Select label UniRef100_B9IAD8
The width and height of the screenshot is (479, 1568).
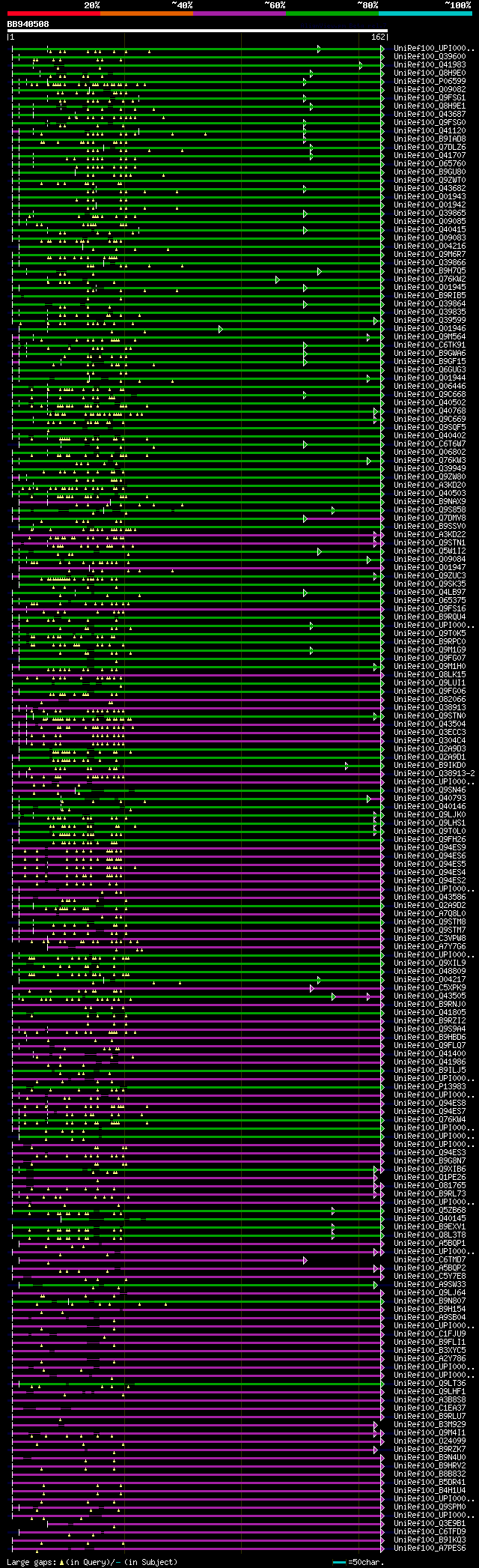(x=430, y=139)
